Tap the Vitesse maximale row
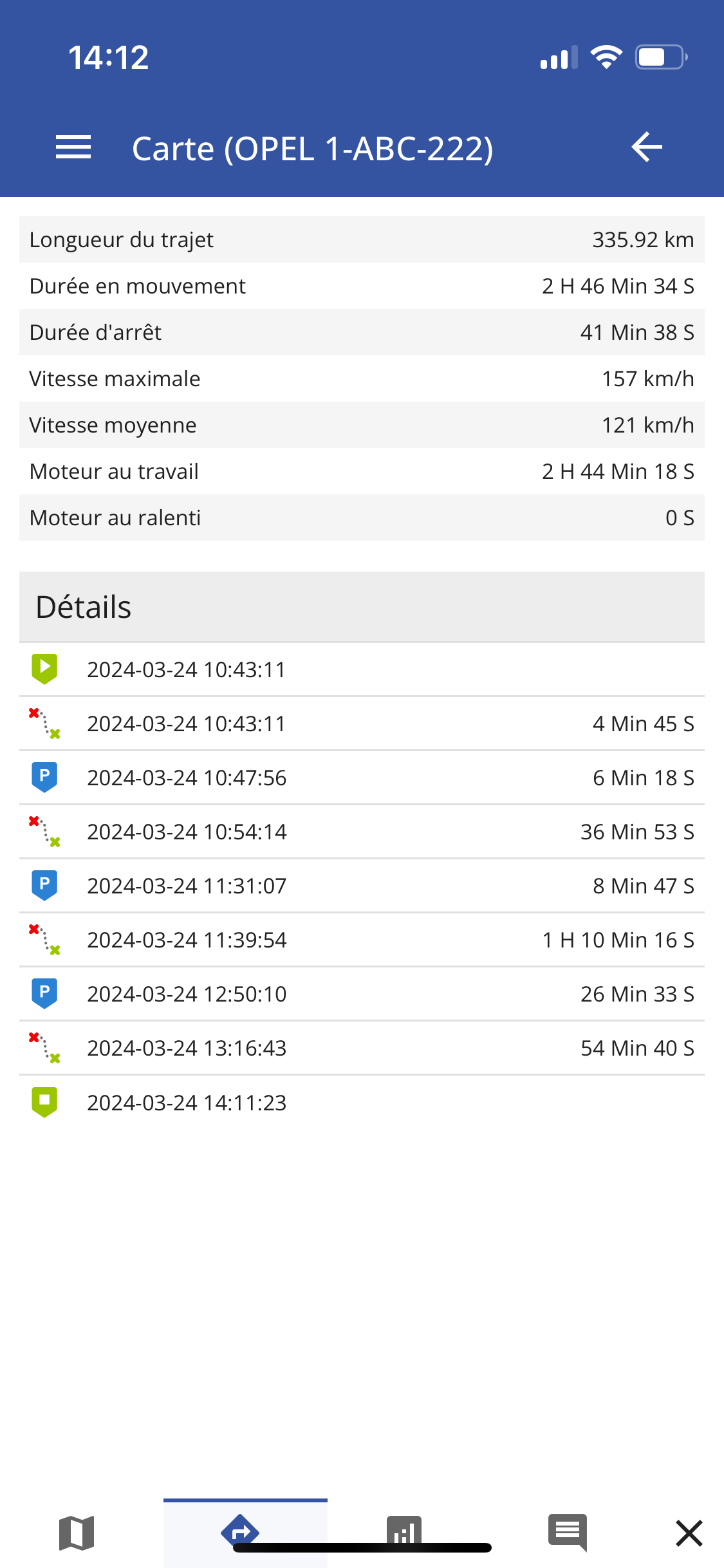The height and width of the screenshot is (1568, 724). coord(362,378)
